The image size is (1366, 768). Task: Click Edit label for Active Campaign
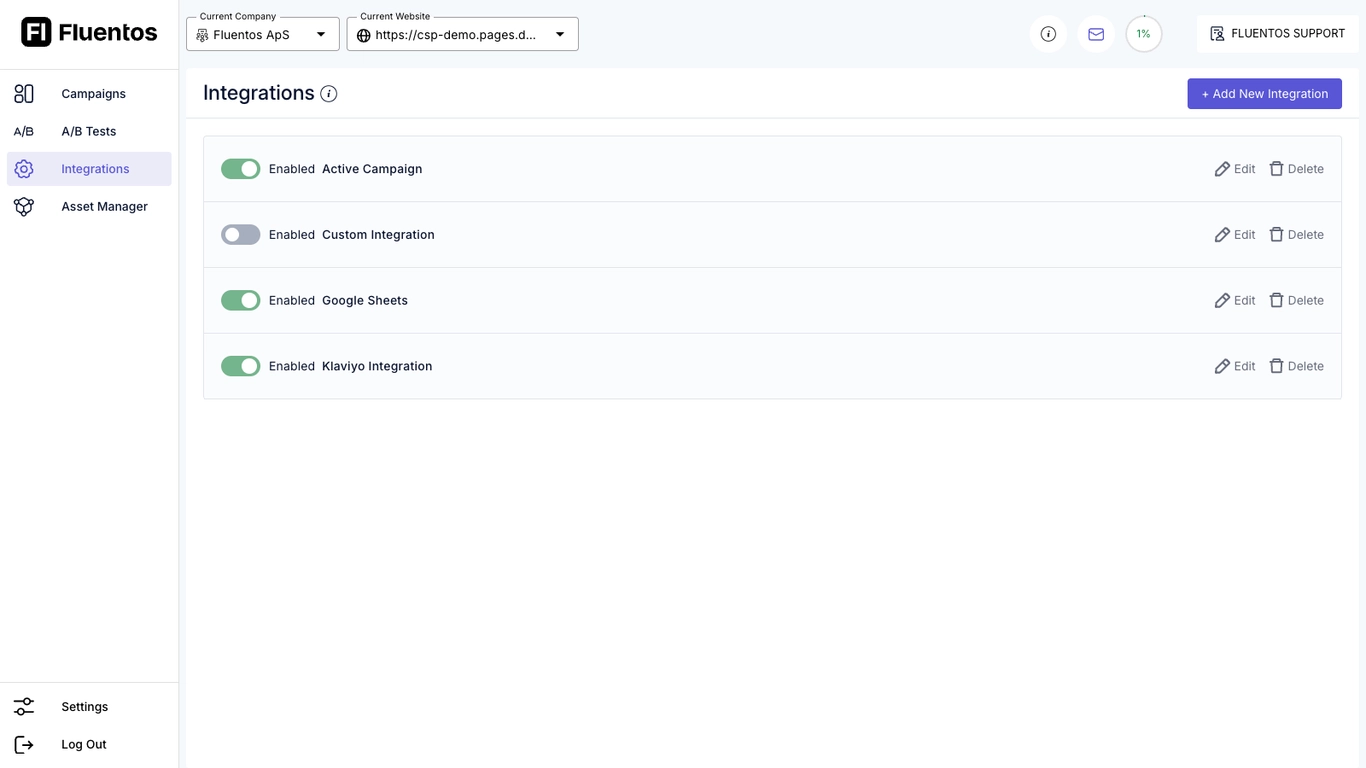[1245, 169]
